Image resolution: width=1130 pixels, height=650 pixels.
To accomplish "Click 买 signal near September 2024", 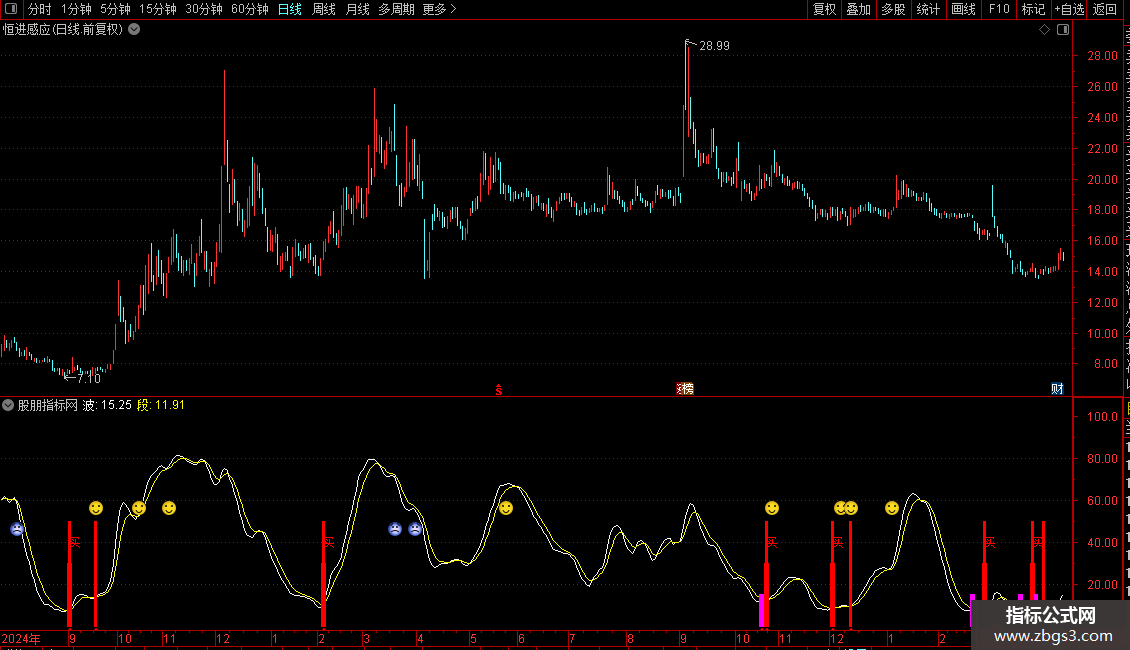I will 75,542.
